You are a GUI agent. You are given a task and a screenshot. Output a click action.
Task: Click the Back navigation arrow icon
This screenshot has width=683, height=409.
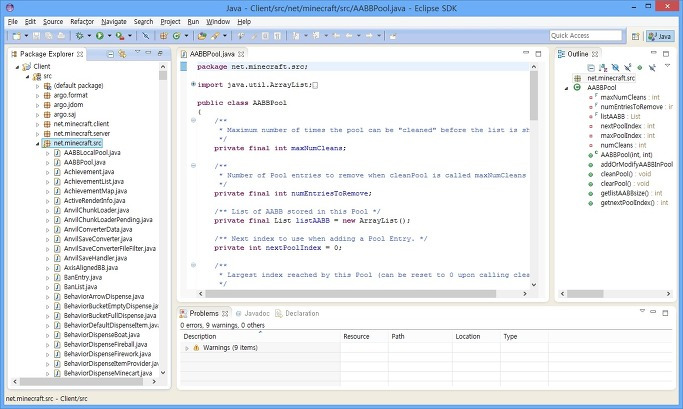[349, 36]
